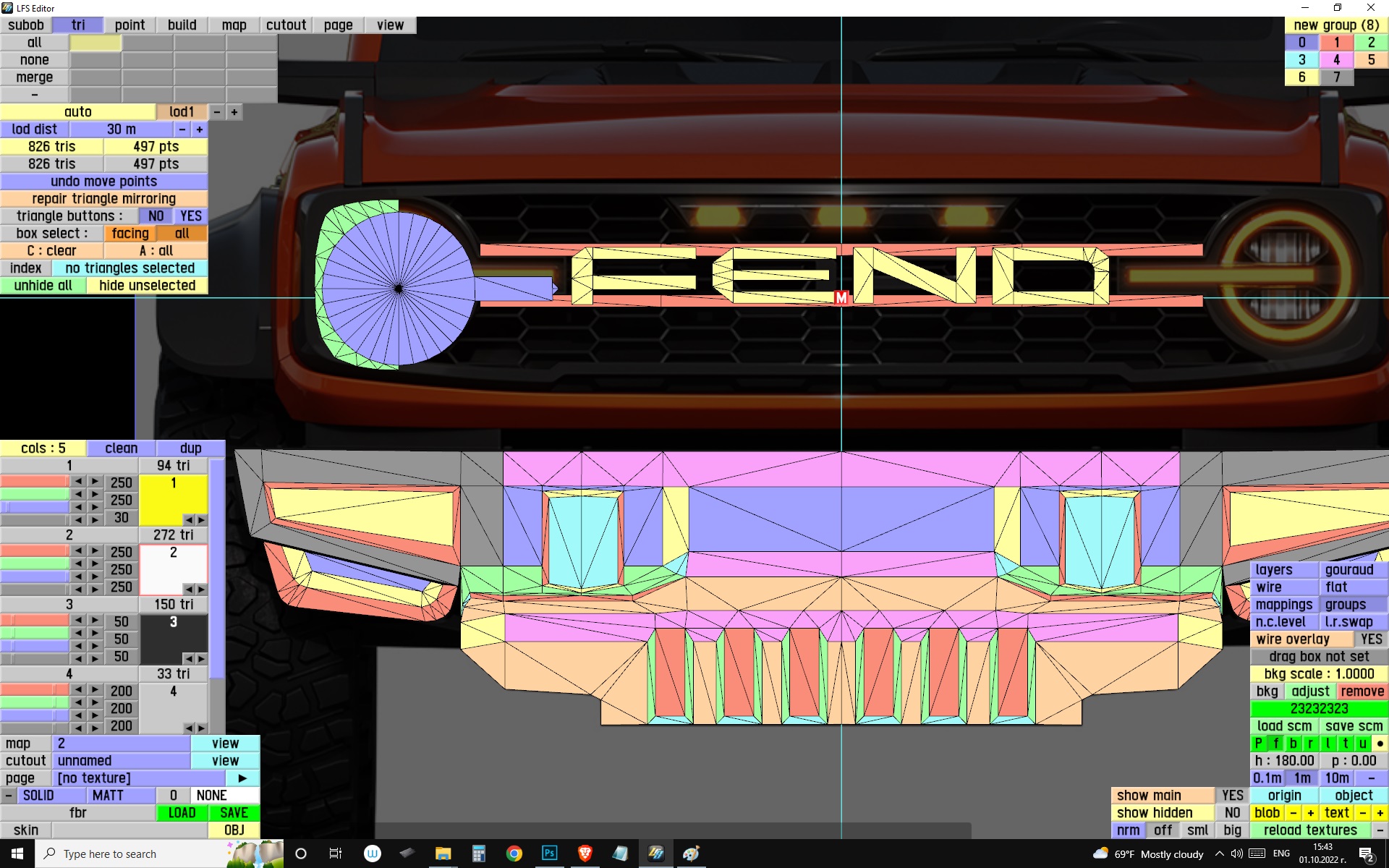Screen dimensions: 1389x868
Task: Switch to the point tab
Action: pos(129,25)
